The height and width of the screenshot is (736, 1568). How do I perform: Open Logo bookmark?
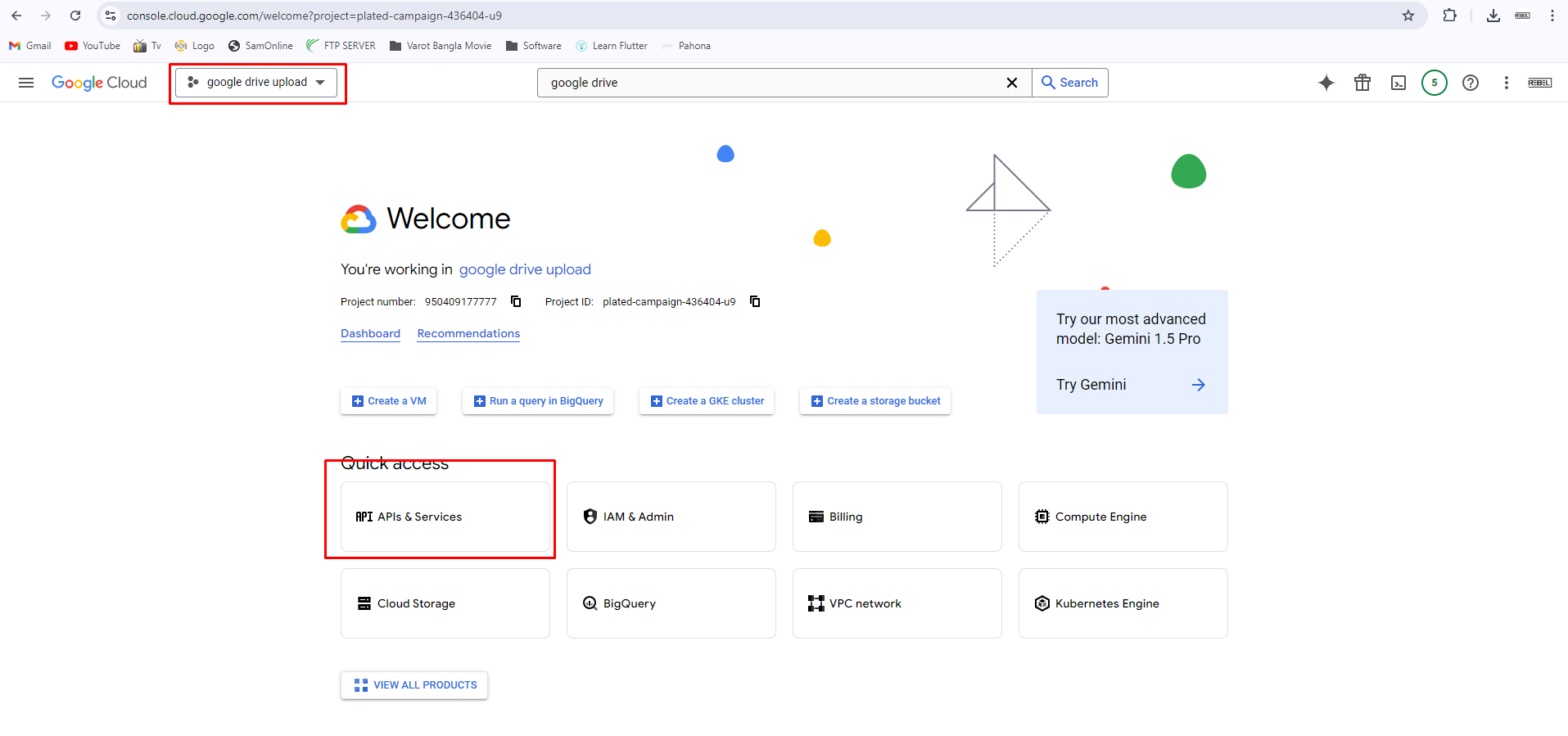point(195,46)
